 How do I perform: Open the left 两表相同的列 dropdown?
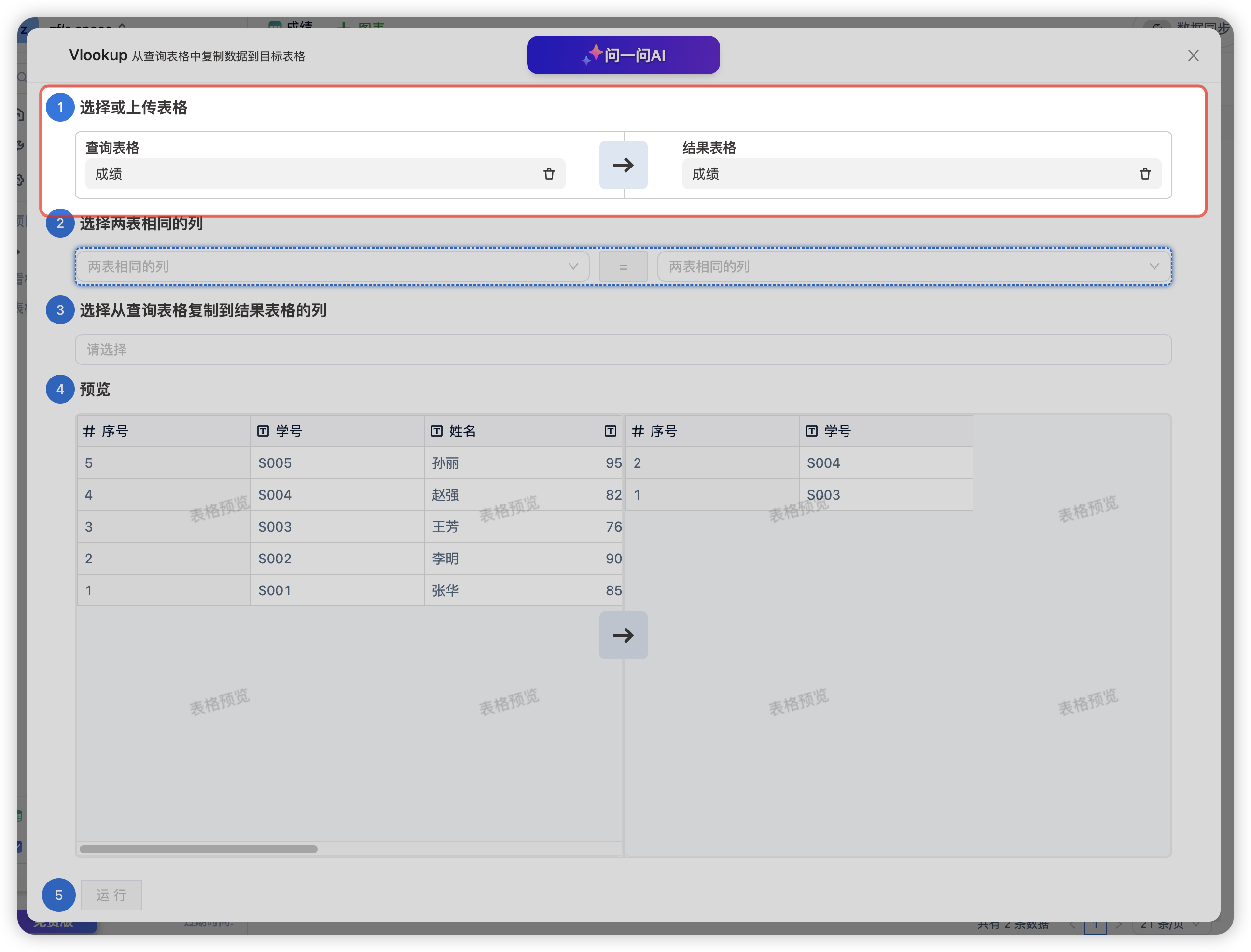(x=332, y=266)
